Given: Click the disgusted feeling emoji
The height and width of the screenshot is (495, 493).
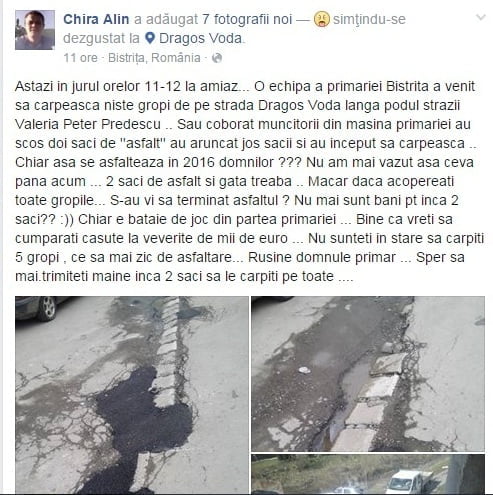Looking at the screenshot, I should click(322, 19).
